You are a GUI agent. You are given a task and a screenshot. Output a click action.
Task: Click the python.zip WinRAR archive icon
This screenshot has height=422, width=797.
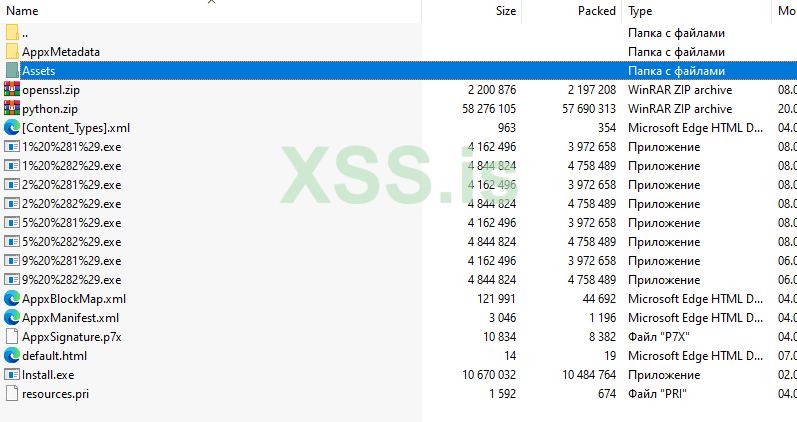[12, 108]
